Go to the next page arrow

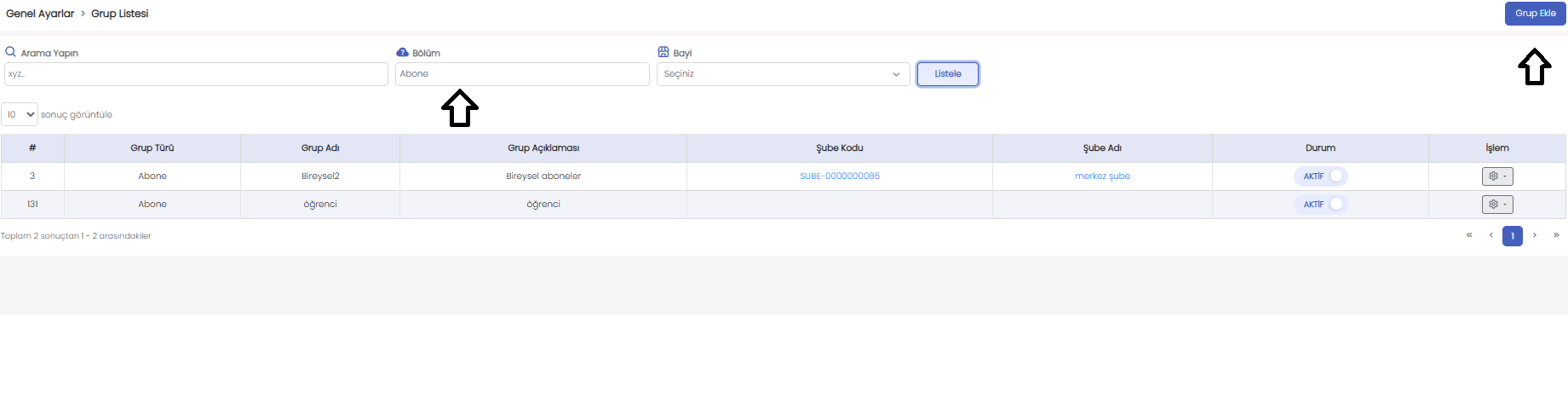pyautogui.click(x=1535, y=235)
